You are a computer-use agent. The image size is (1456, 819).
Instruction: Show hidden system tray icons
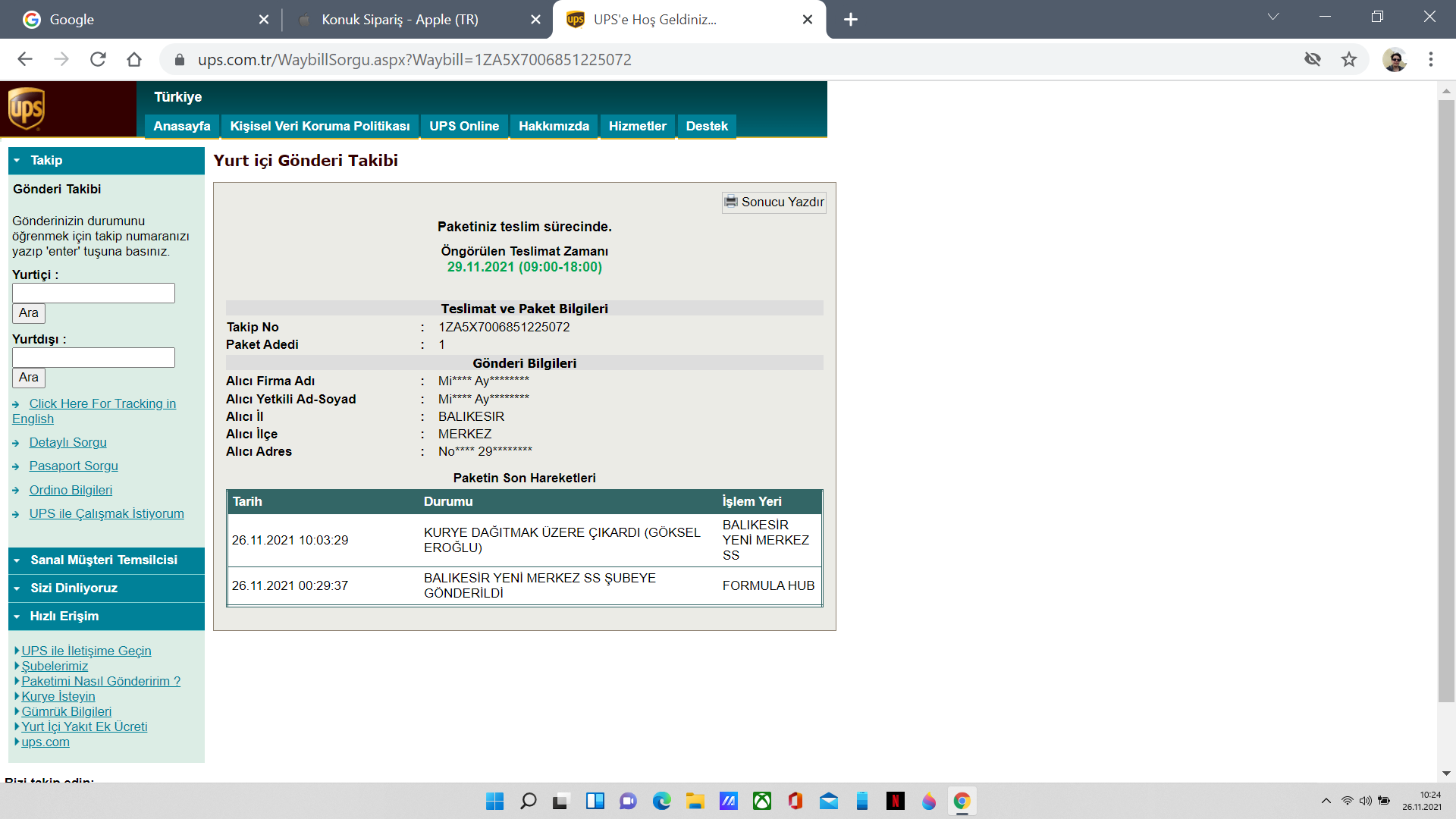1326,801
